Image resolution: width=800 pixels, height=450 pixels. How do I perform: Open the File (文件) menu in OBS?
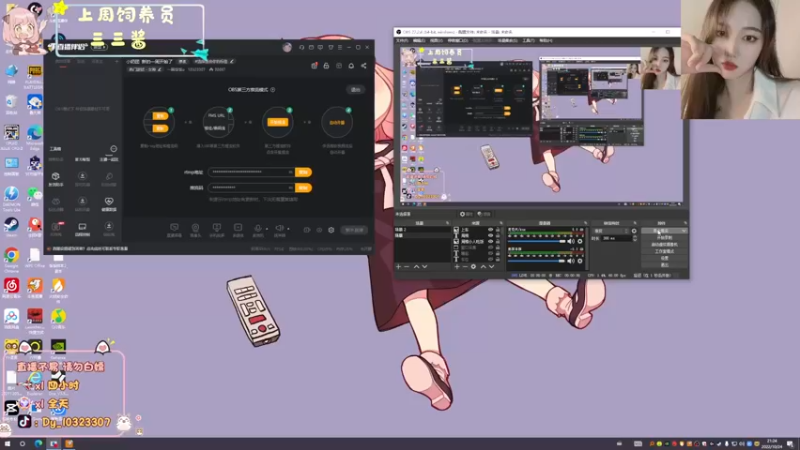[402, 40]
